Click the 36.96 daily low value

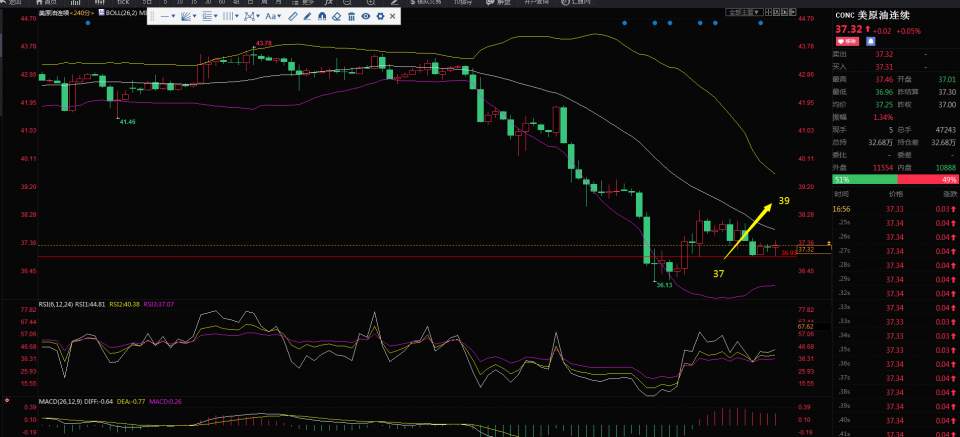[885, 92]
